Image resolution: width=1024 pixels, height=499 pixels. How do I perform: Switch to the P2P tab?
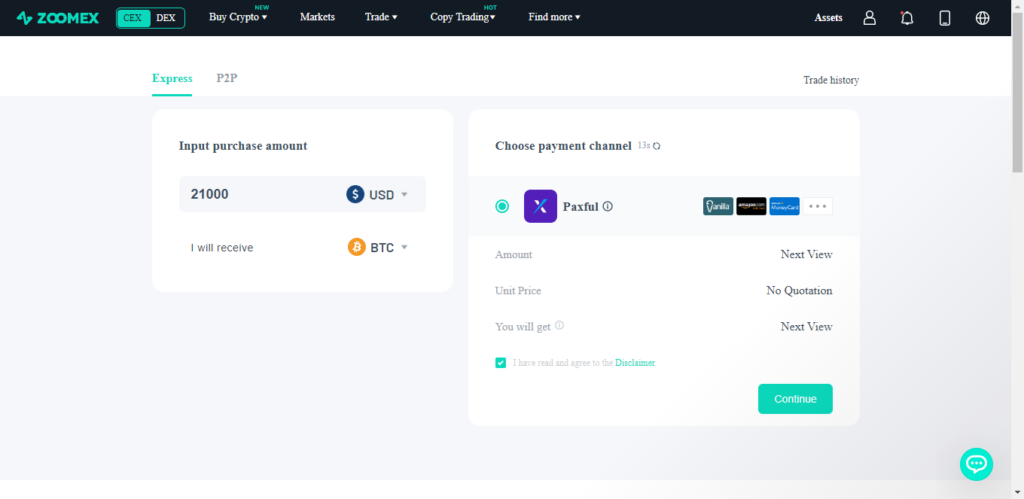pyautogui.click(x=227, y=78)
